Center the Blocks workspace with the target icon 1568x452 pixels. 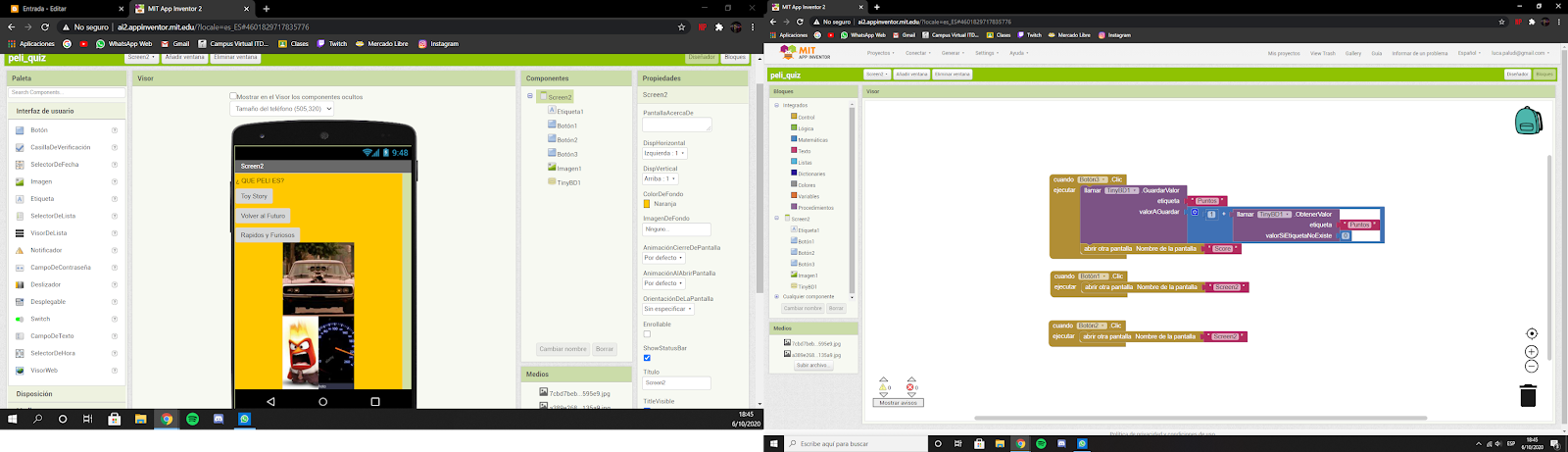click(x=1532, y=333)
